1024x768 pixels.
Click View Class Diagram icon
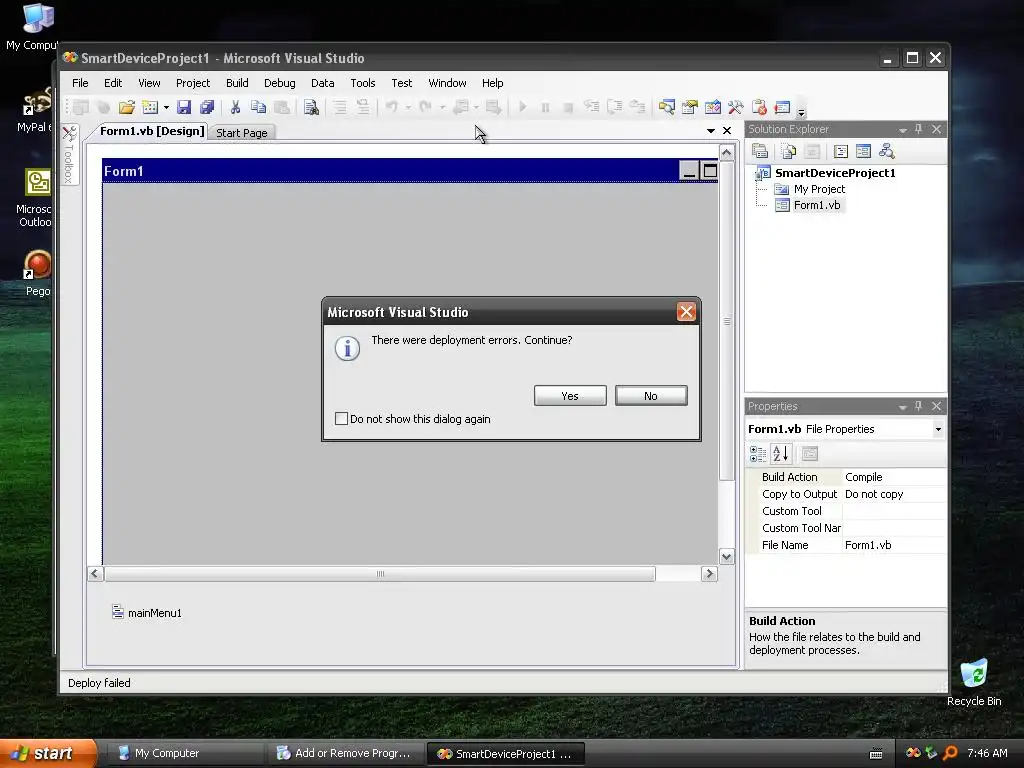tap(886, 152)
